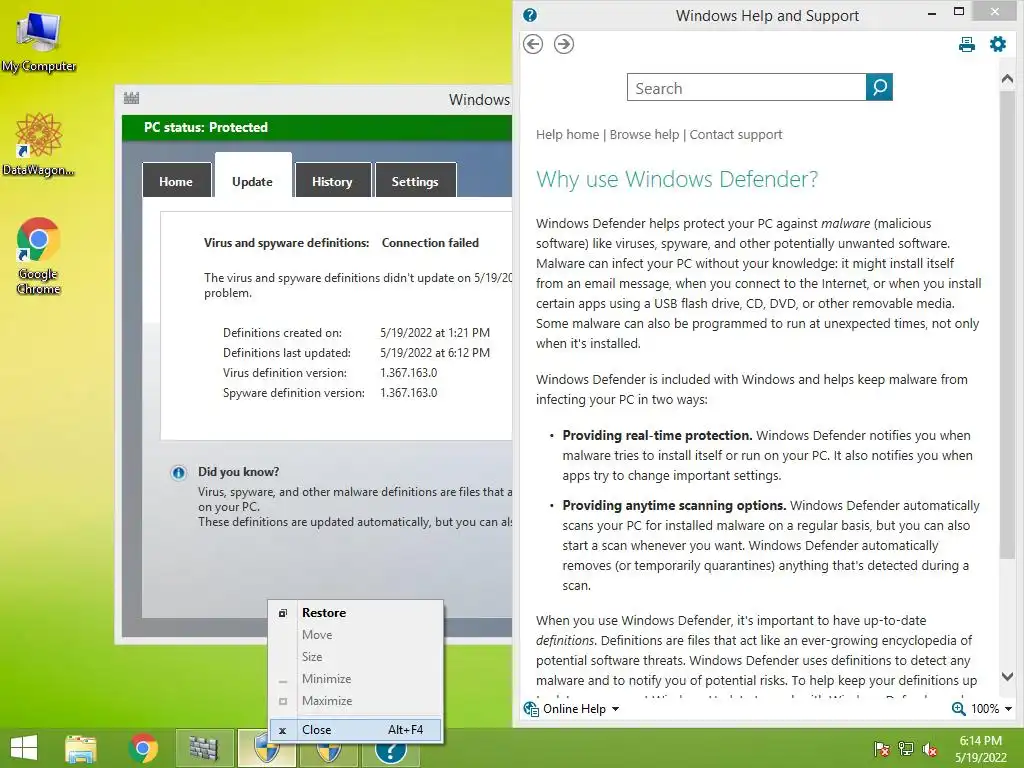Click the Did you know info icon
This screenshot has height=768, width=1024.
click(x=178, y=473)
